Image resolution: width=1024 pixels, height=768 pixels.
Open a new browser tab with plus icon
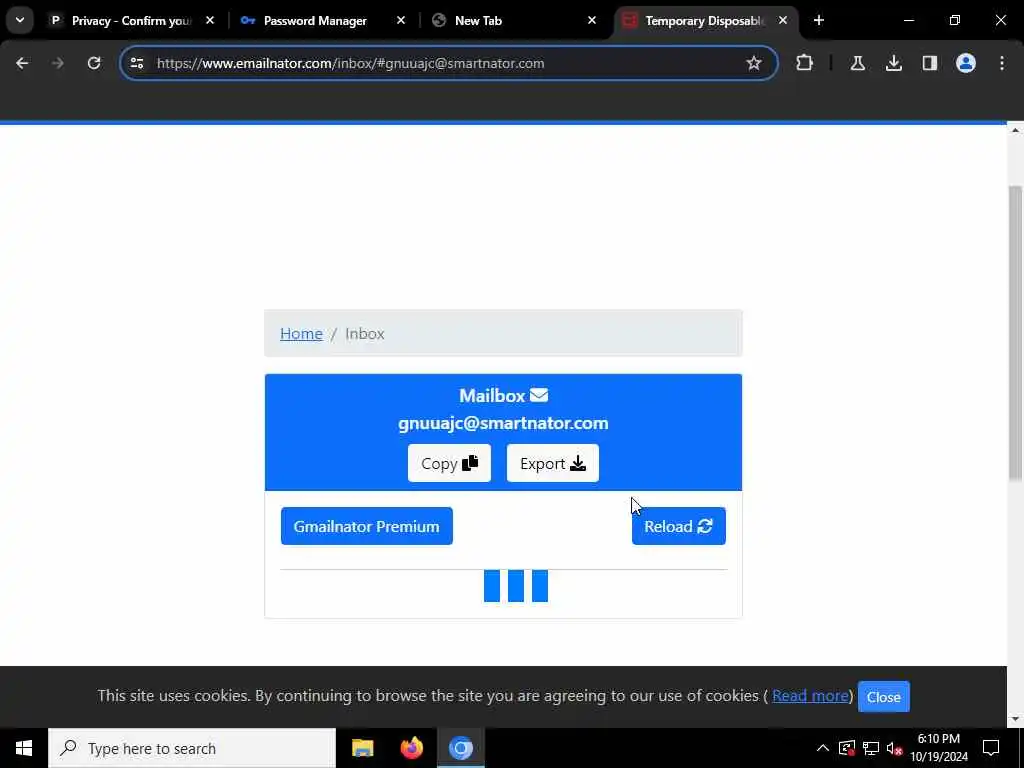[x=818, y=21]
